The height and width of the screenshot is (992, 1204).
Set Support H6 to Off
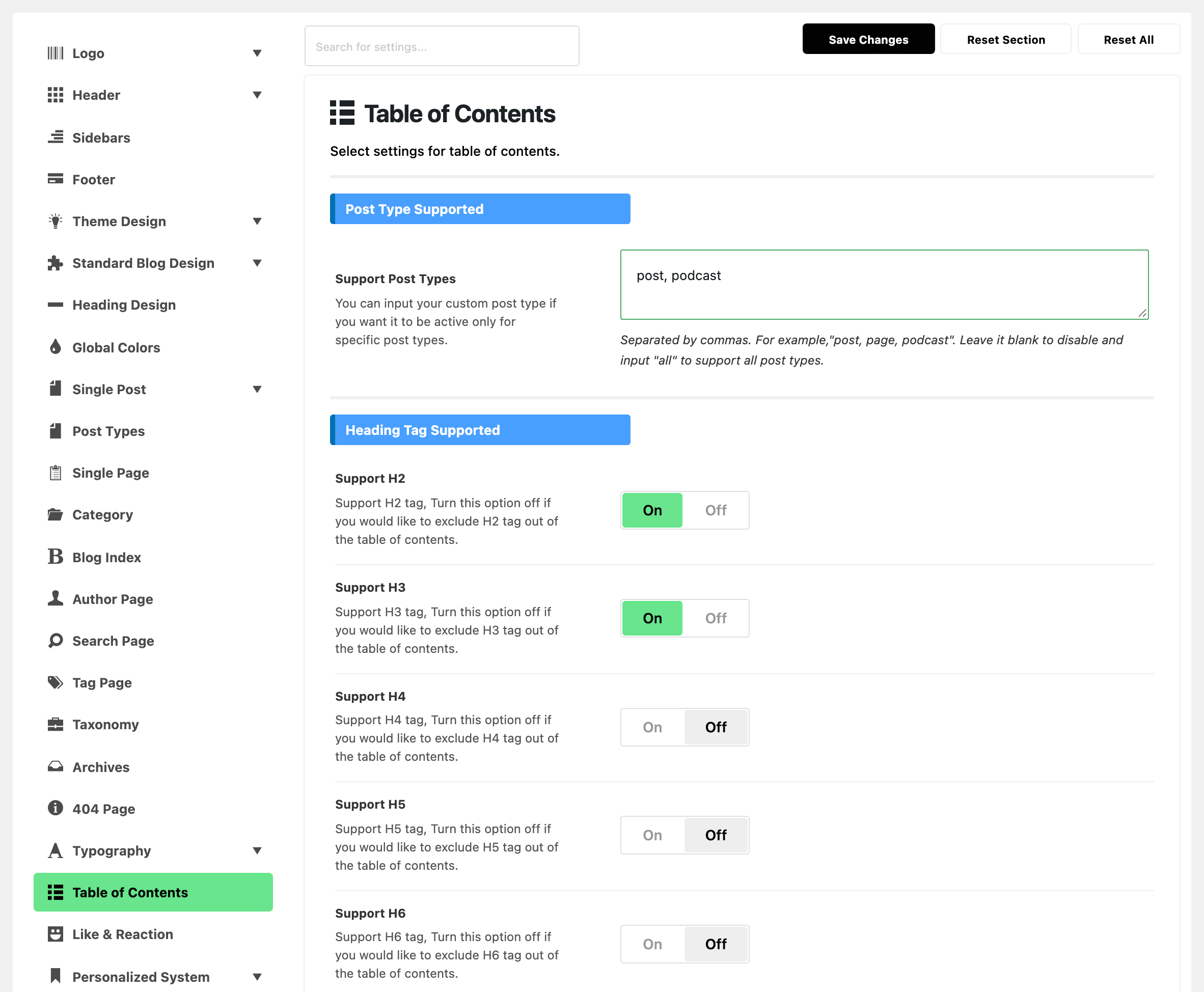pos(716,944)
